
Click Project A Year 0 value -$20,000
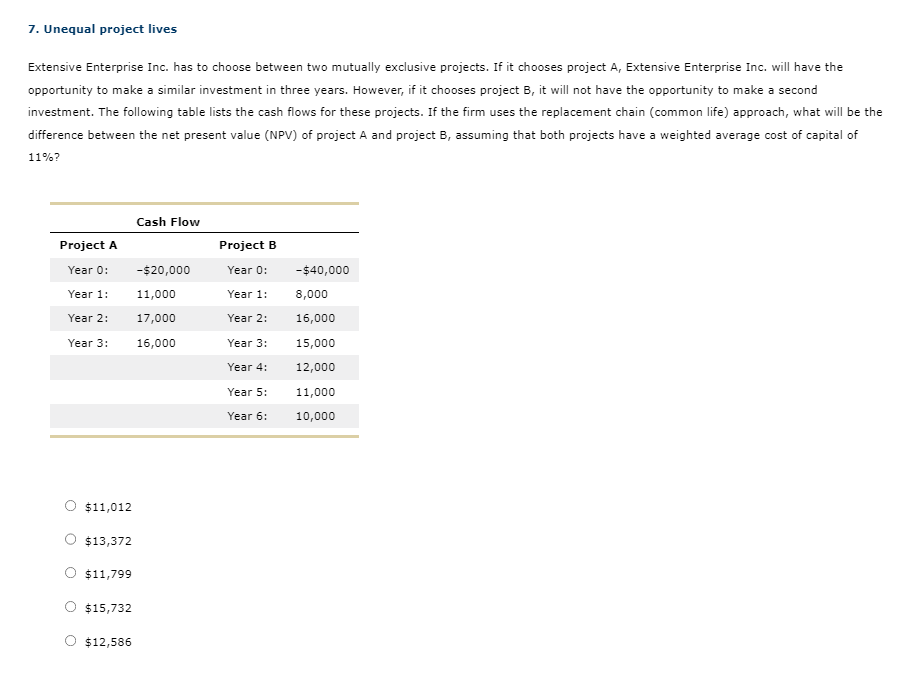(163, 270)
